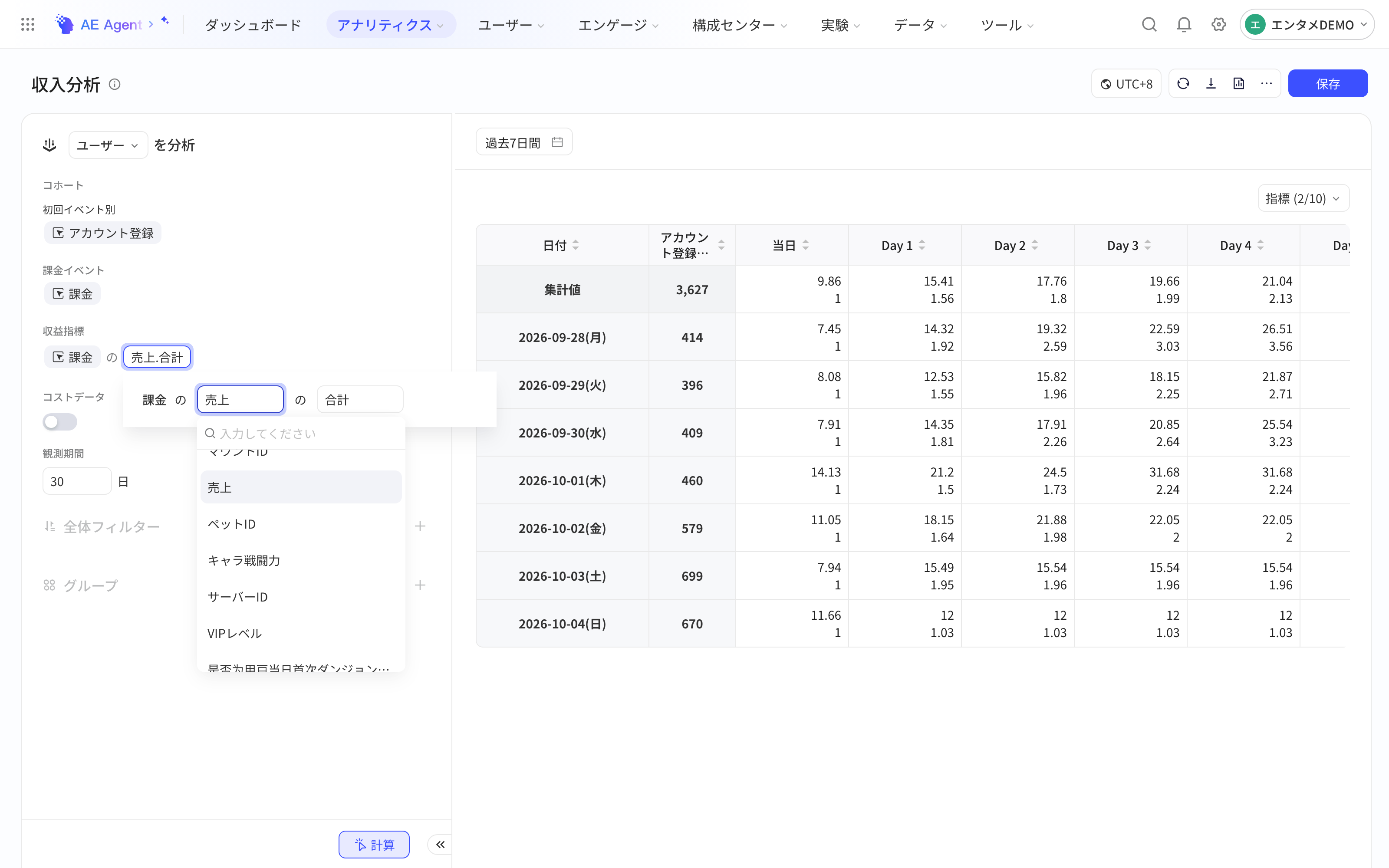Select ペットID in the property list
This screenshot has height=868, width=1389.
point(301,524)
